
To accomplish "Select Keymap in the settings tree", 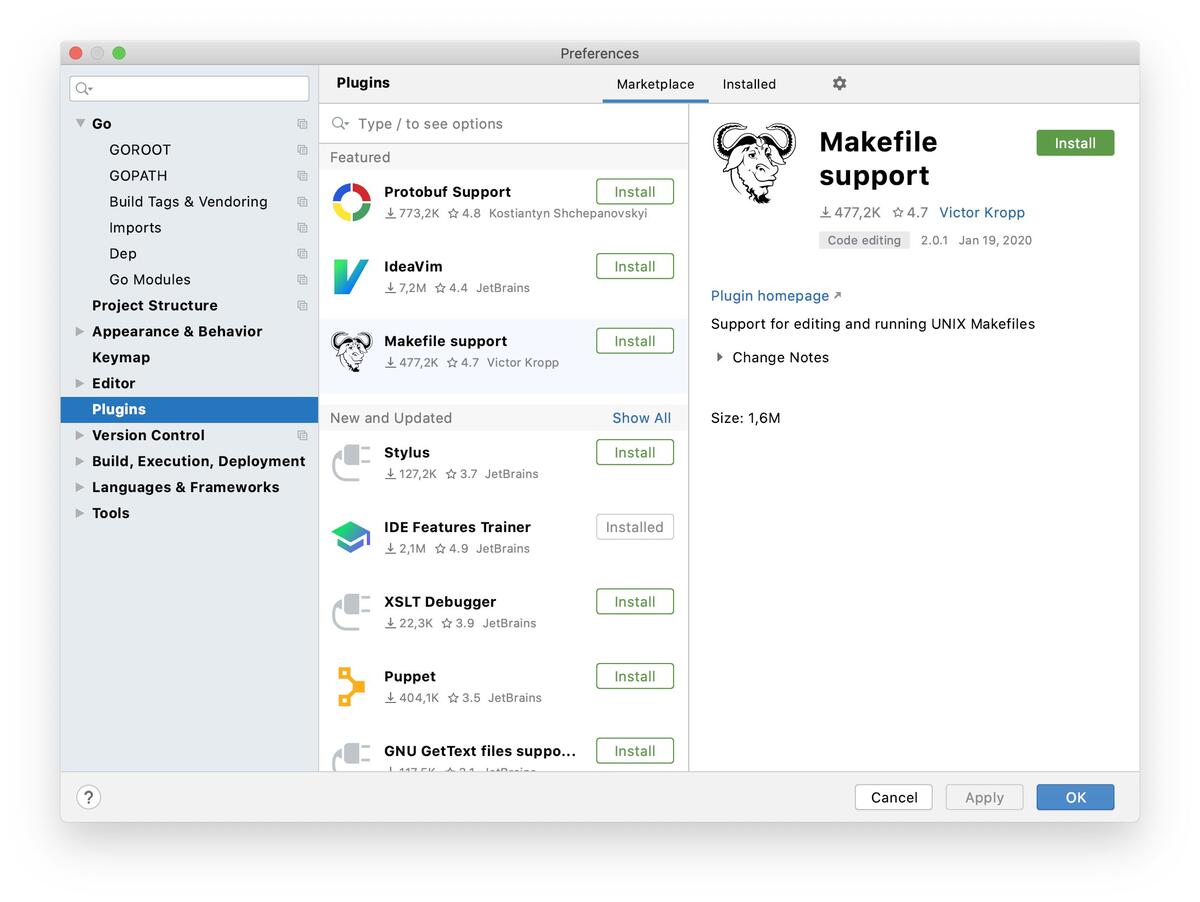I will [121, 358].
